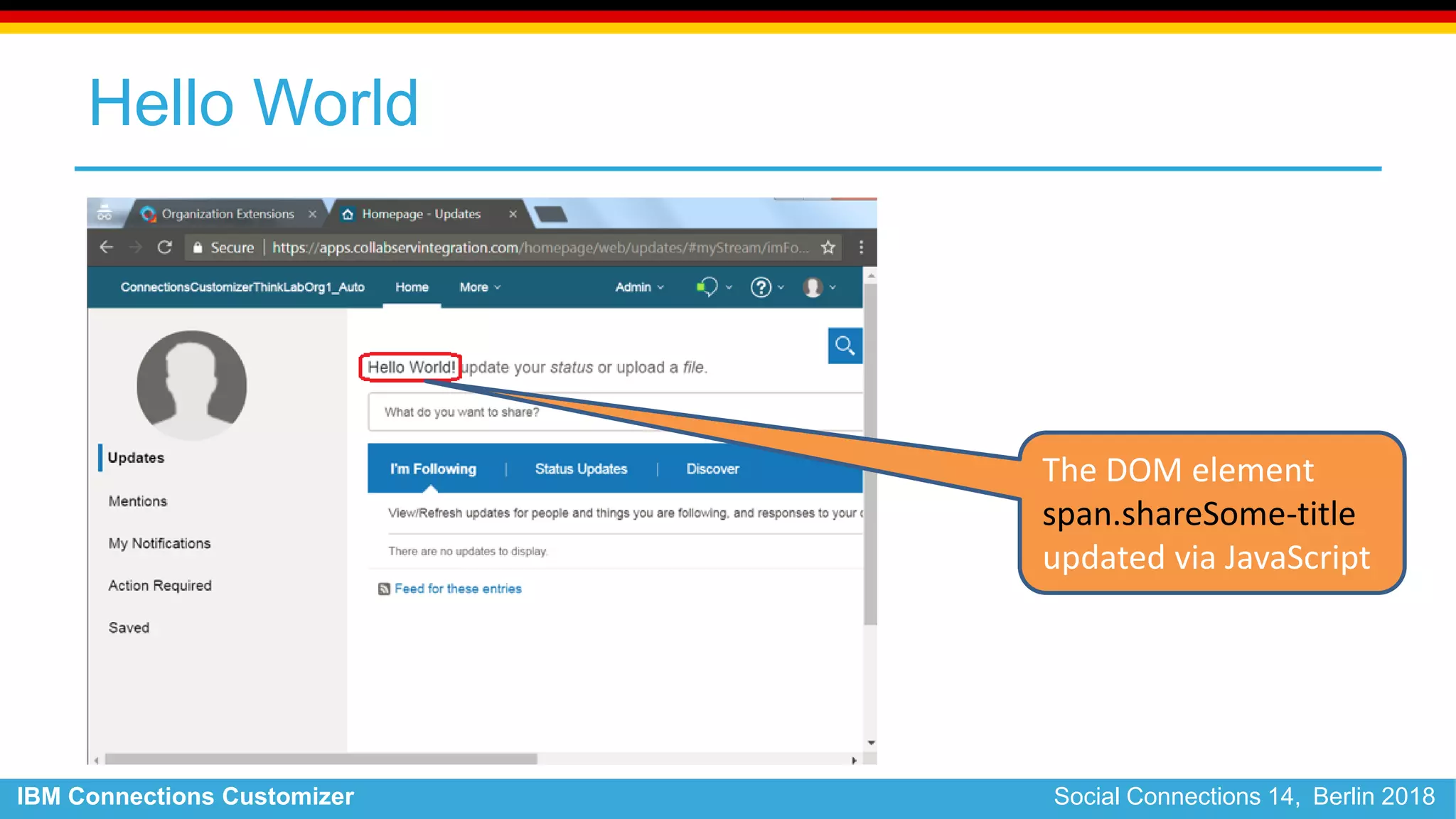Open a new browser tab
This screenshot has width=1456, height=819.
coord(550,214)
